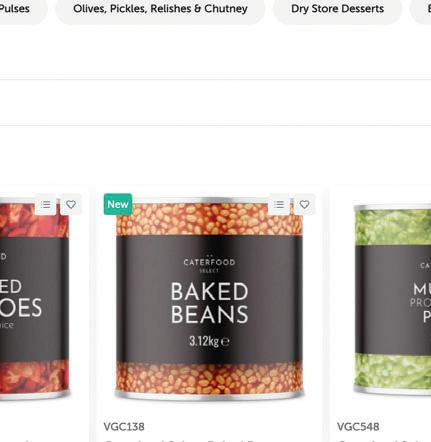
Task: Click list icon on the tomatoes card
Action: click(46, 204)
